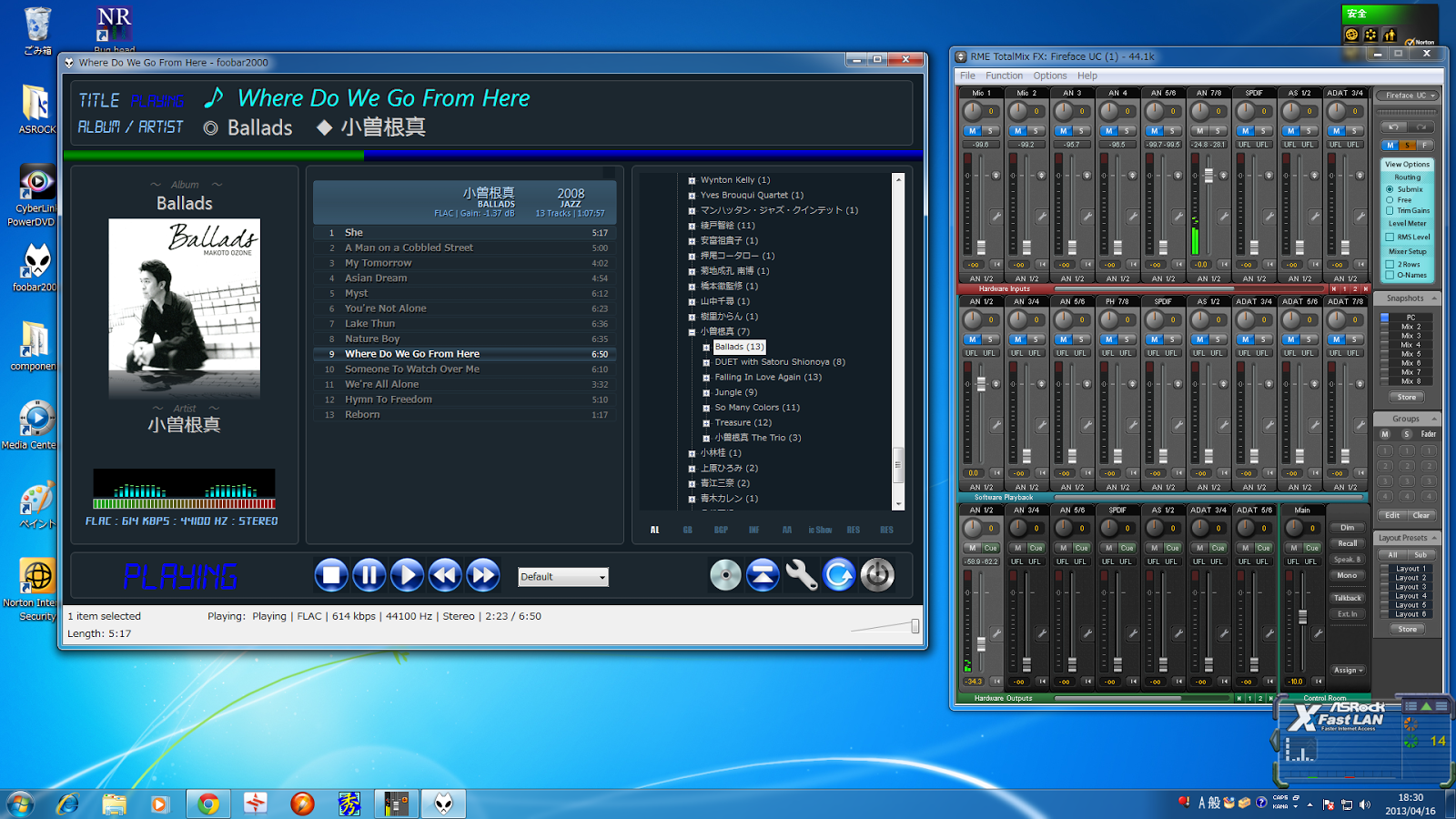The image size is (1456, 819).
Task: Adjust the Main channel fader
Action: [x=1303, y=617]
